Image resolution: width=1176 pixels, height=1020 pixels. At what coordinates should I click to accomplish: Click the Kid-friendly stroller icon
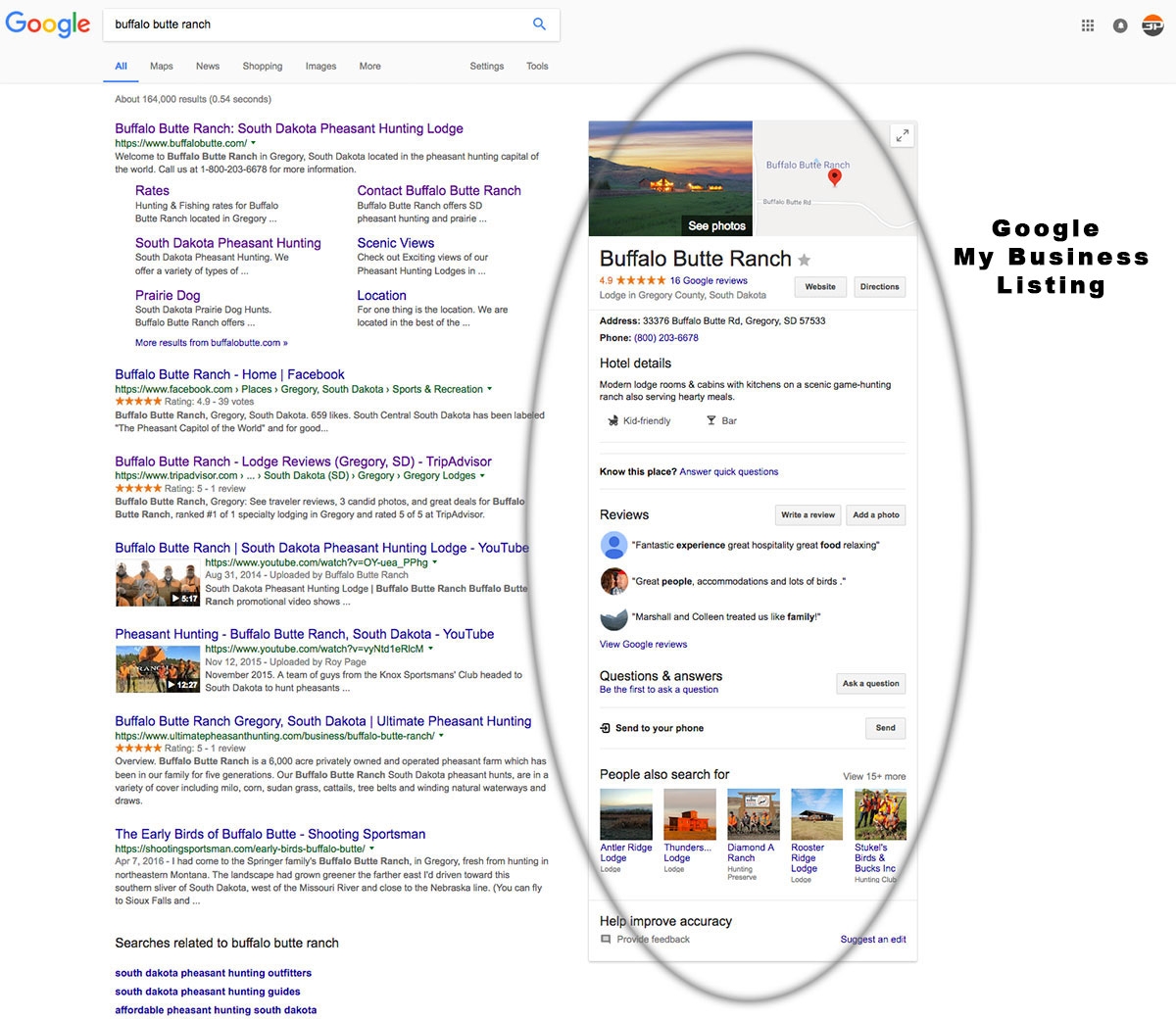(x=613, y=420)
